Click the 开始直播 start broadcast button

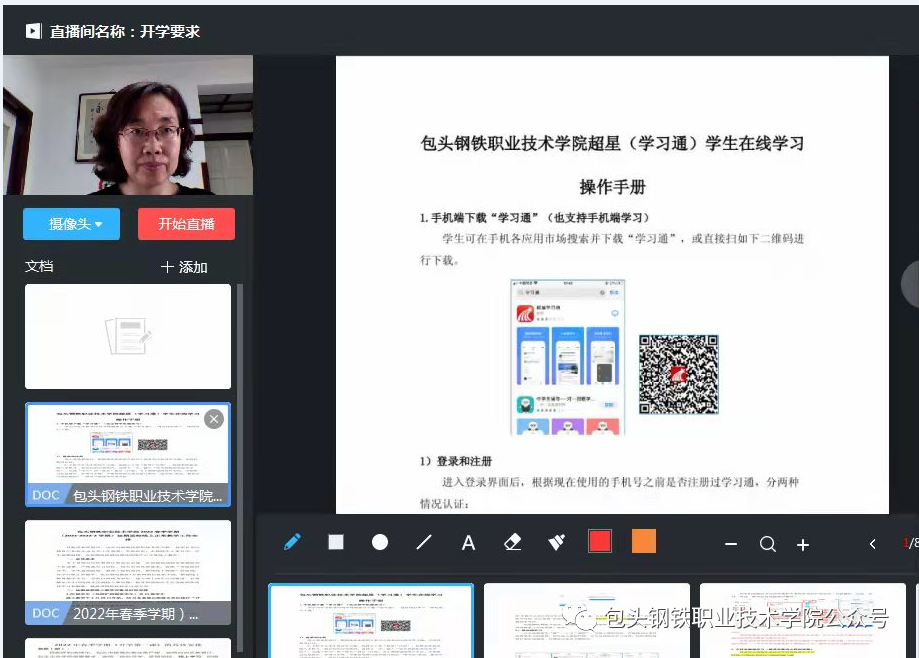[186, 224]
